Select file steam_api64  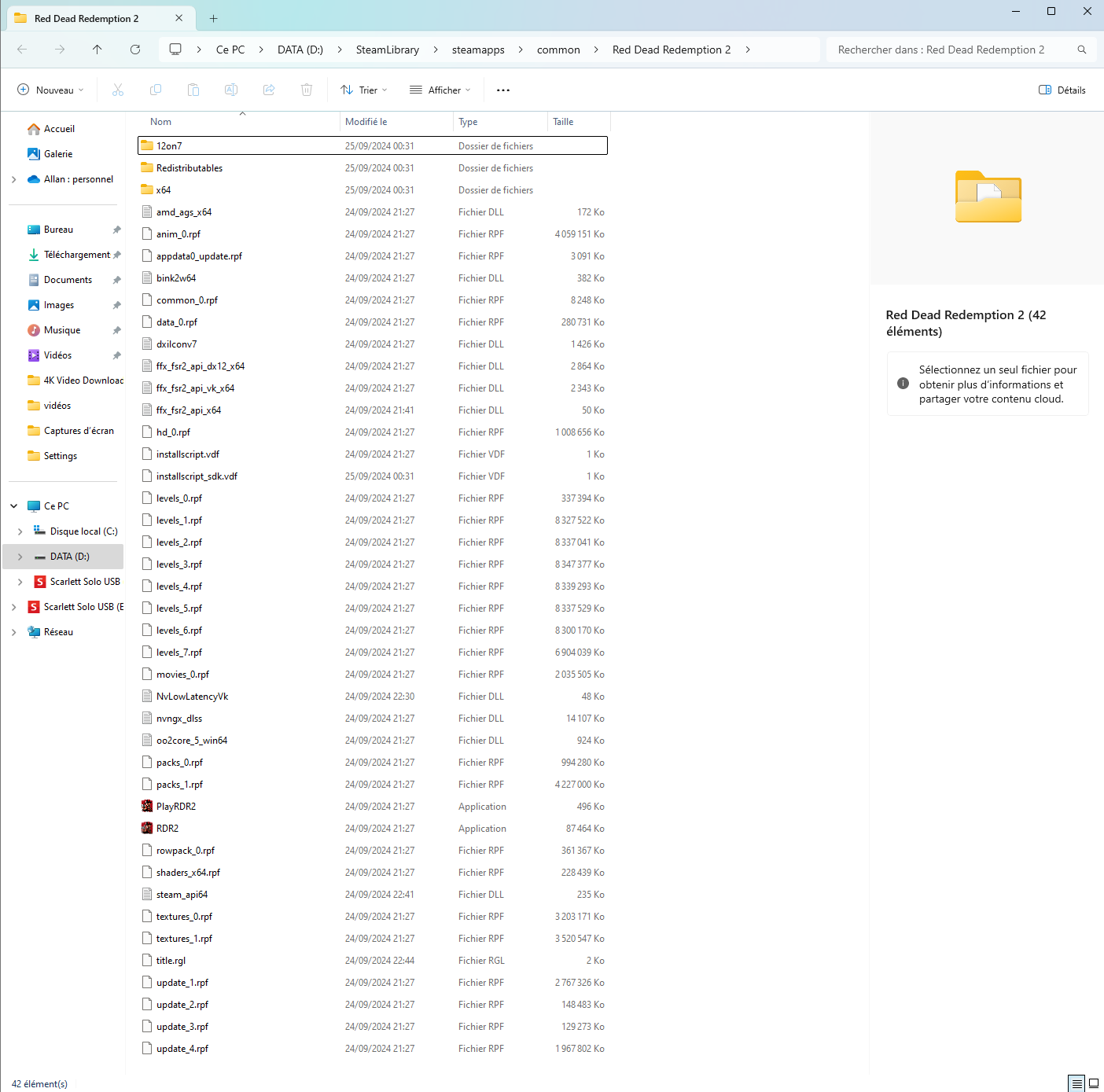373,894
